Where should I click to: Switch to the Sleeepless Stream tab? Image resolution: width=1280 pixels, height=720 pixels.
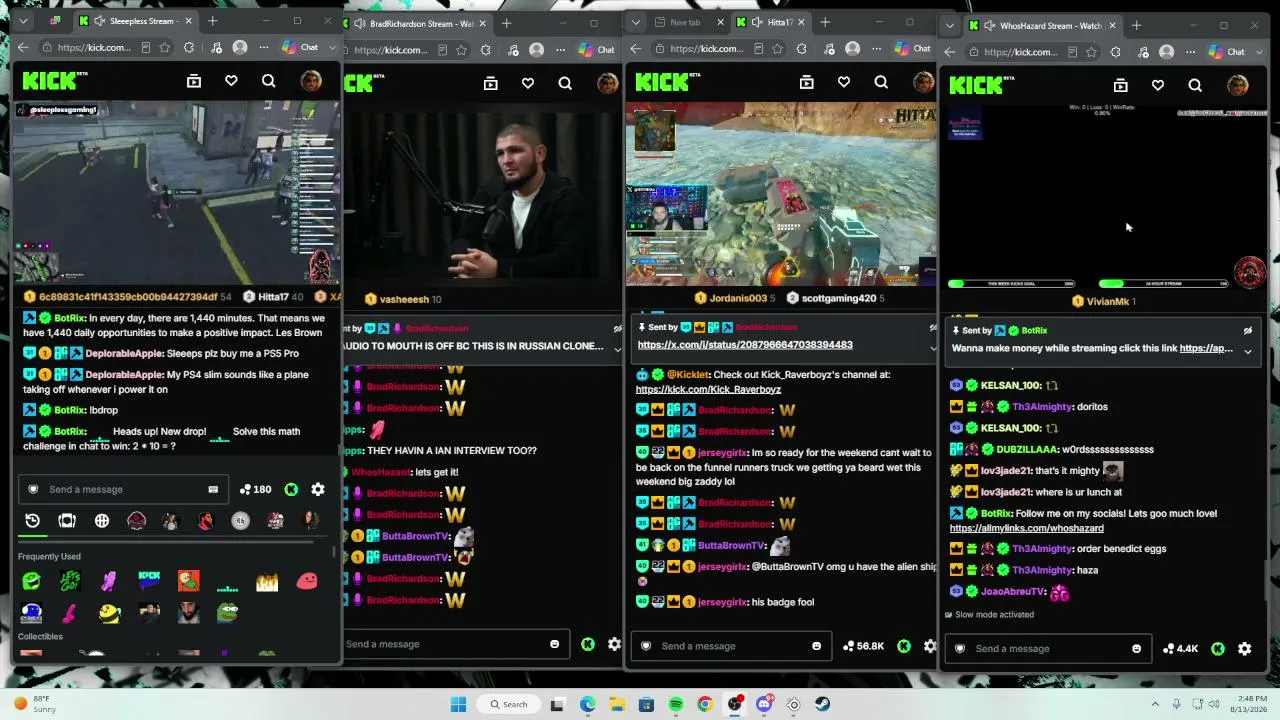(136, 21)
